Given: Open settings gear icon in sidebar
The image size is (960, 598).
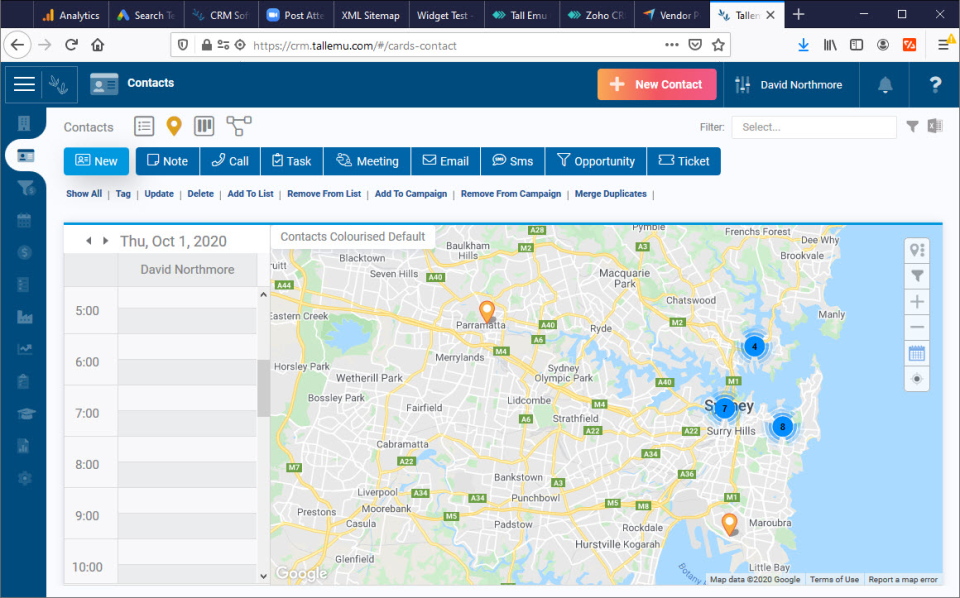Looking at the screenshot, I should tap(24, 478).
